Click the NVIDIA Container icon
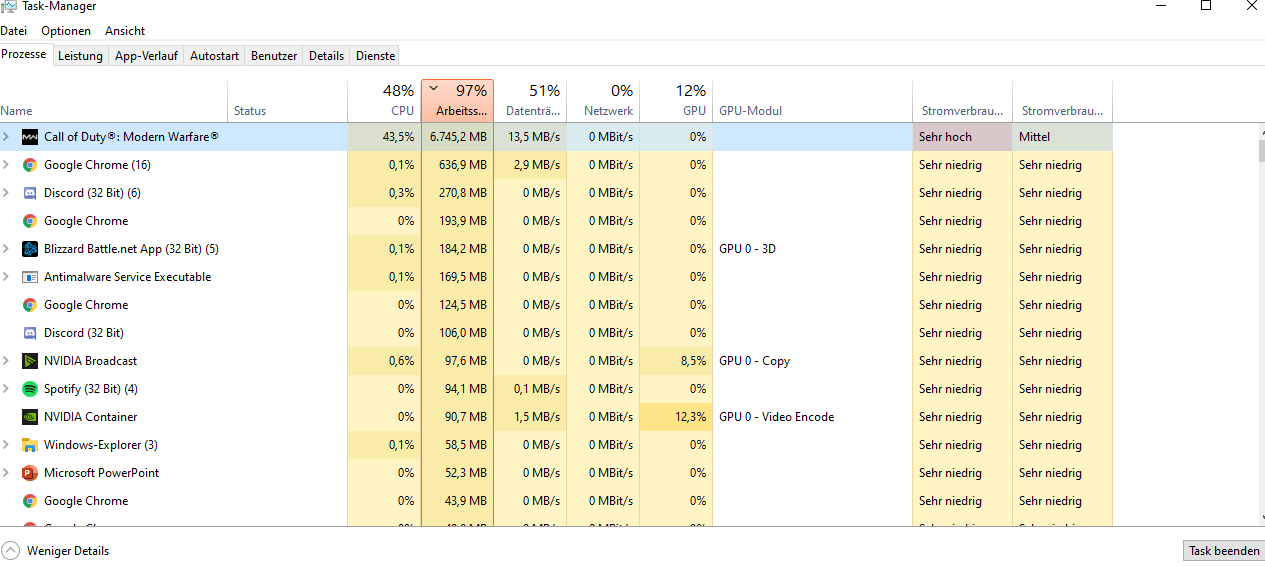 click(x=30, y=417)
